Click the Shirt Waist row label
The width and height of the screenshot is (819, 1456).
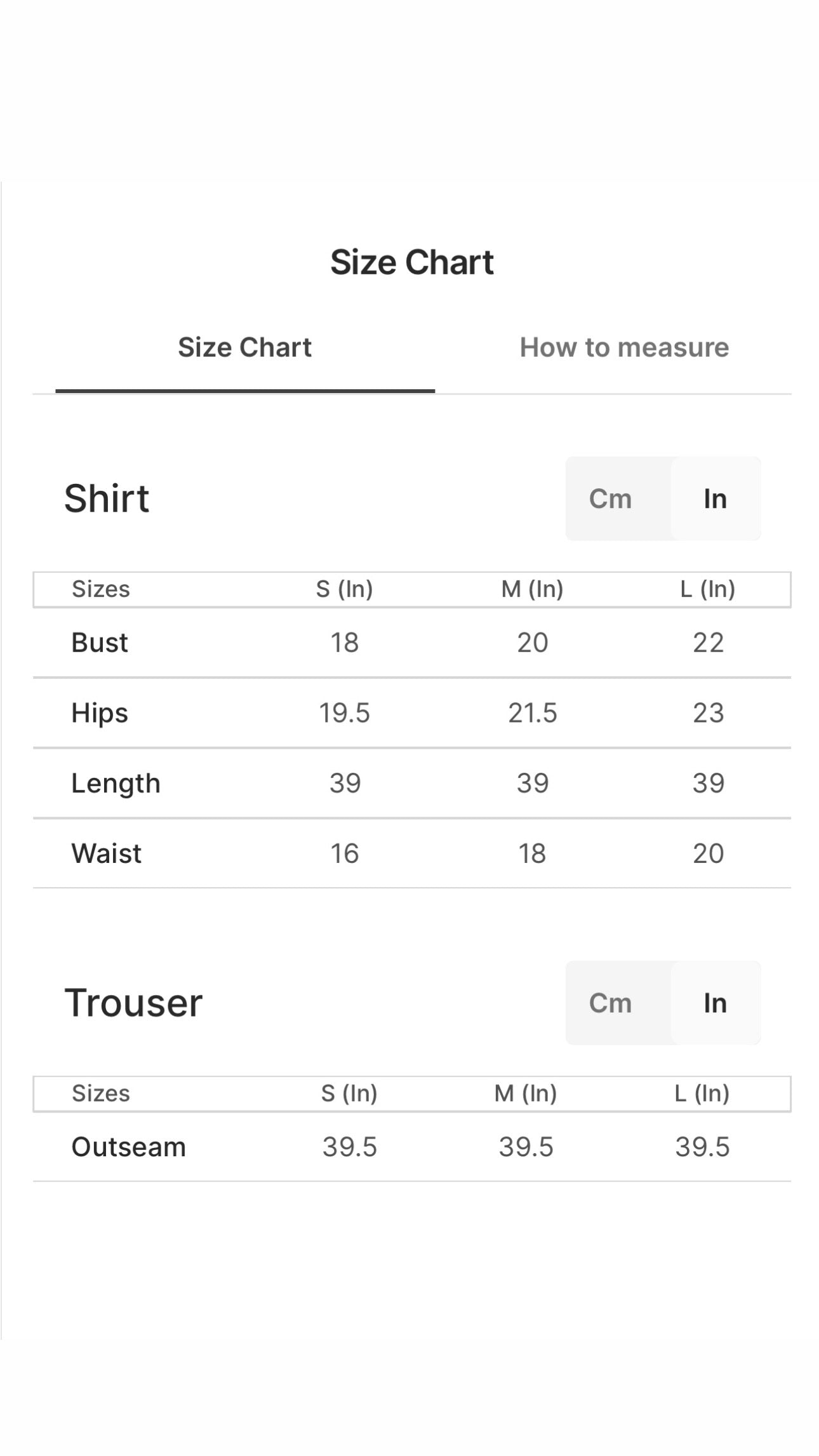106,853
